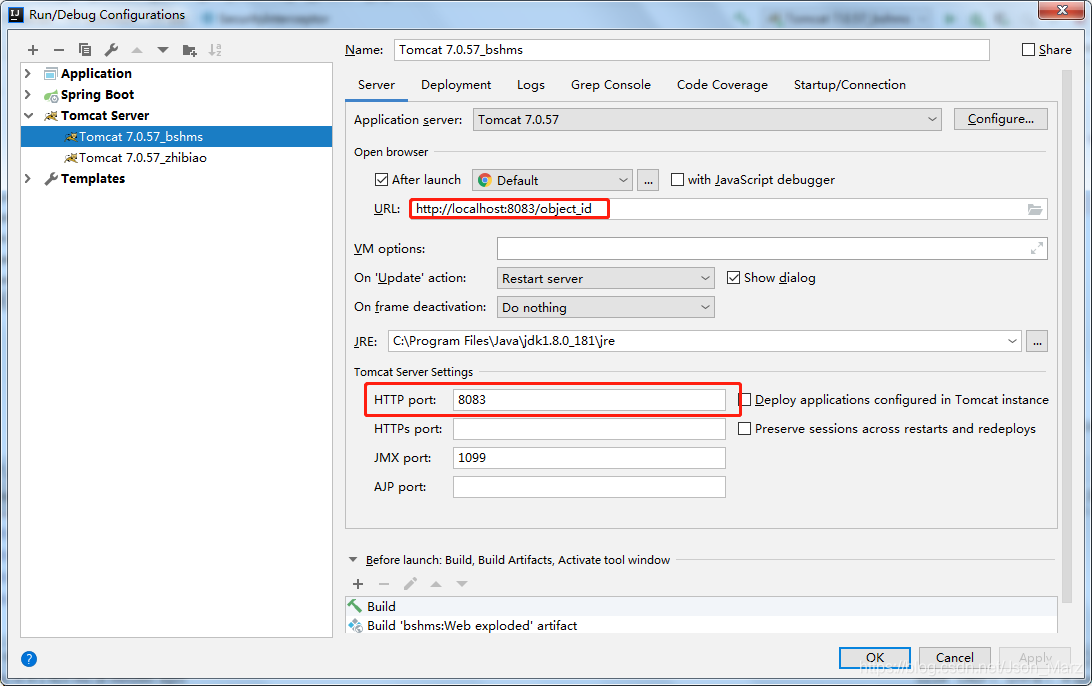The height and width of the screenshot is (686, 1092).
Task: Switch to the Deployment tab
Action: point(455,85)
